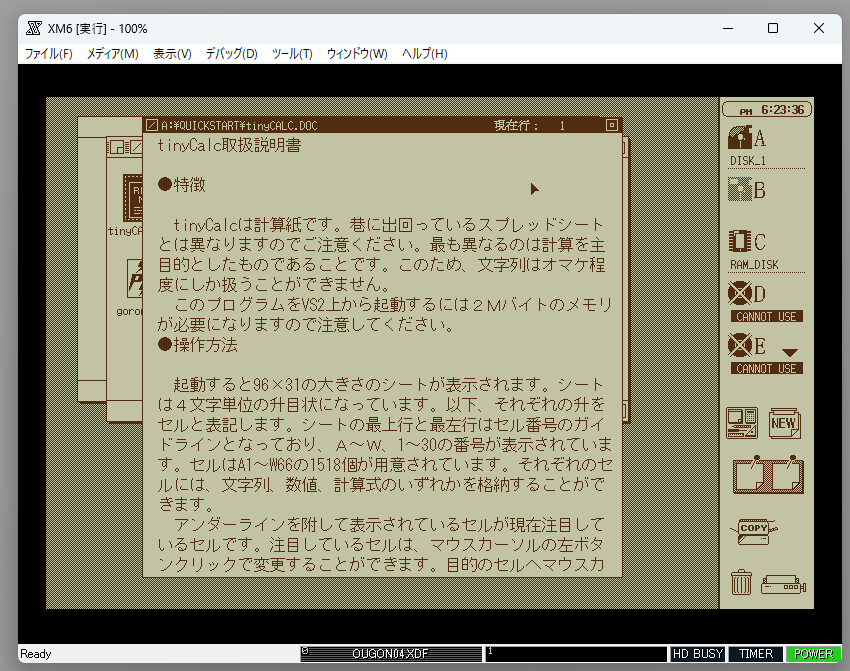Click the RAM_DISK volume label
Screen dimensions: 850x671
[x=754, y=265]
